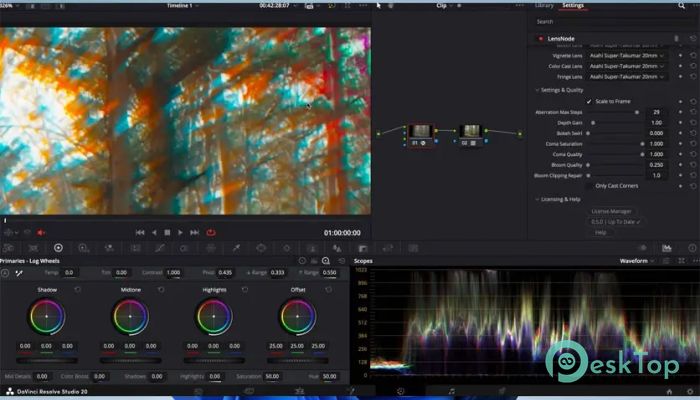Pick white point with eyedropper-plus icon
Image resolution: width=700 pixels, height=400 pixels.
[x=19, y=272]
